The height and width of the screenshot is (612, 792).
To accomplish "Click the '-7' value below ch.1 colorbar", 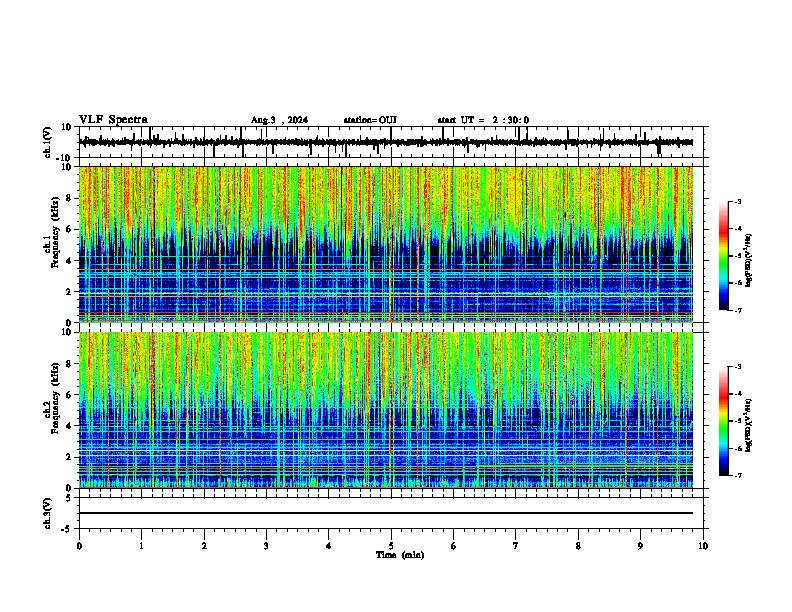I will (737, 310).
